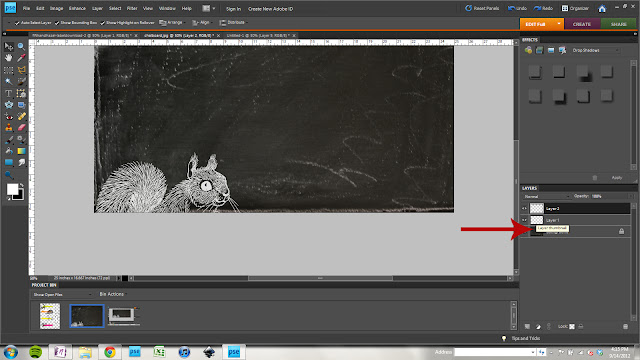
Task: Click Sign In link
Action: [233, 9]
